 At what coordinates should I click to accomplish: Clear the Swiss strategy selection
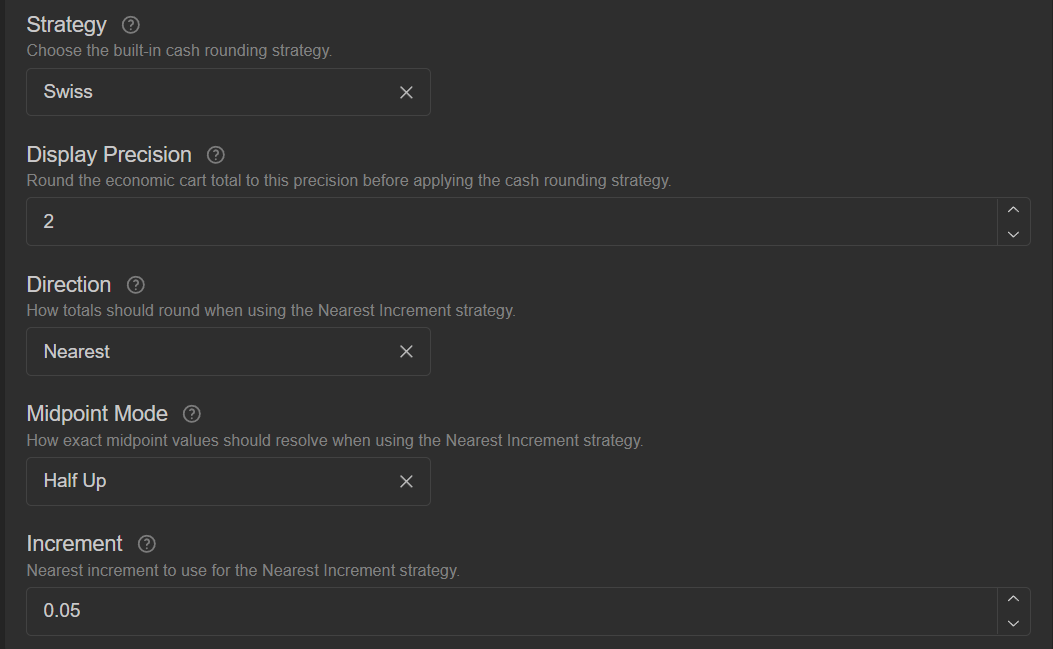point(406,93)
